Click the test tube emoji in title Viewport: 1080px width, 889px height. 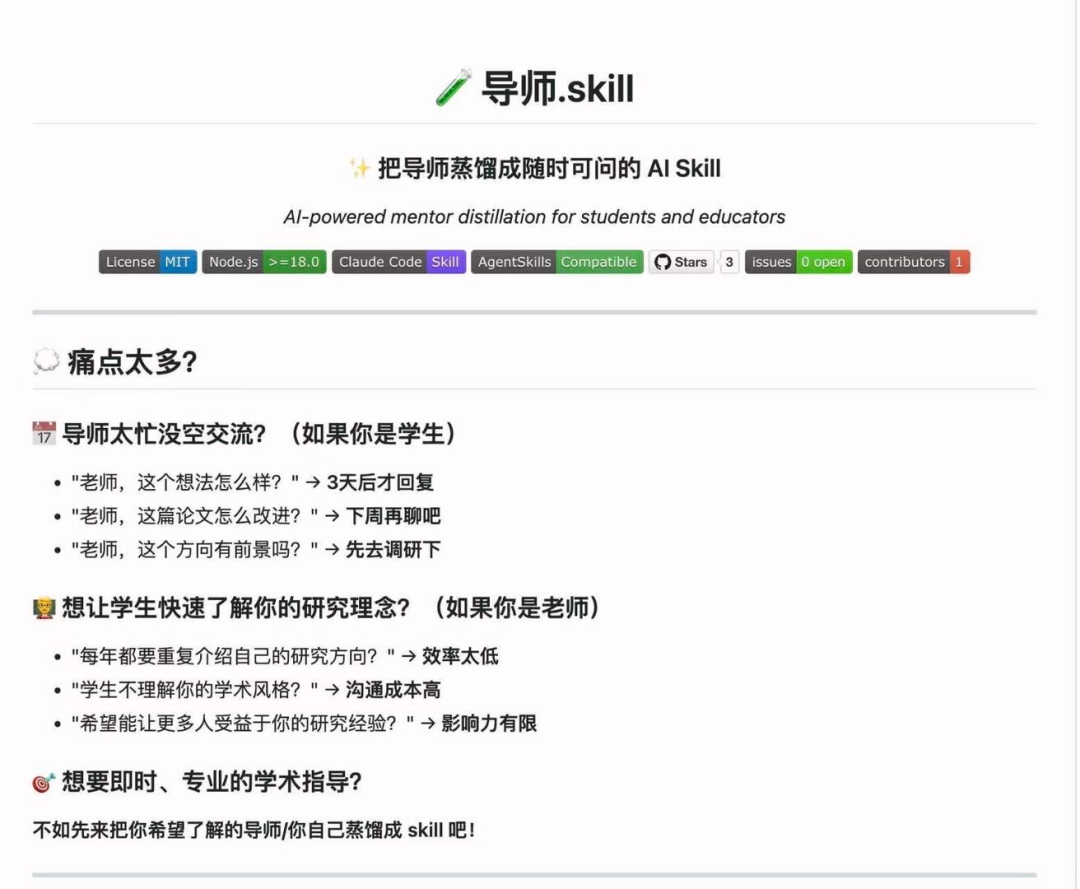(454, 87)
